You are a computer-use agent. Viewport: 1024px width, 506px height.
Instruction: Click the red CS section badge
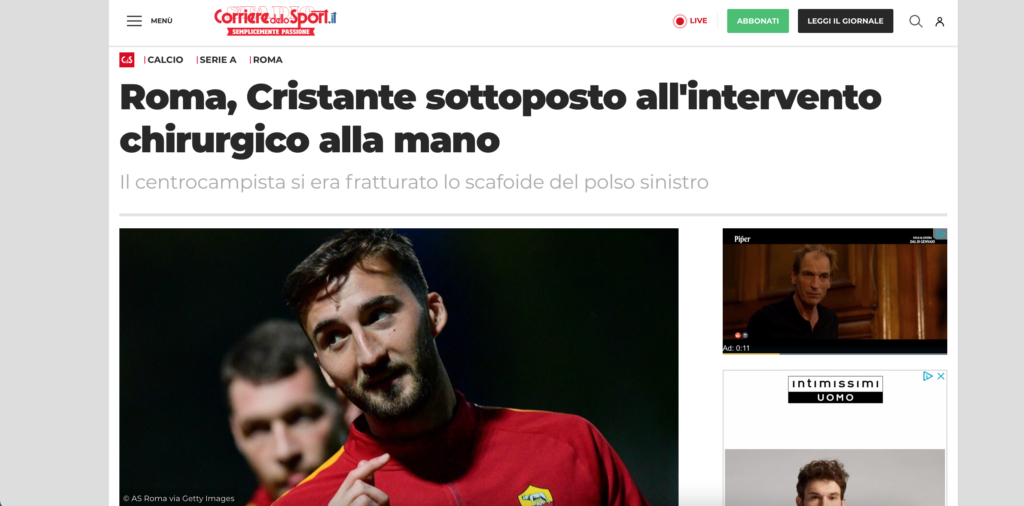coord(127,60)
